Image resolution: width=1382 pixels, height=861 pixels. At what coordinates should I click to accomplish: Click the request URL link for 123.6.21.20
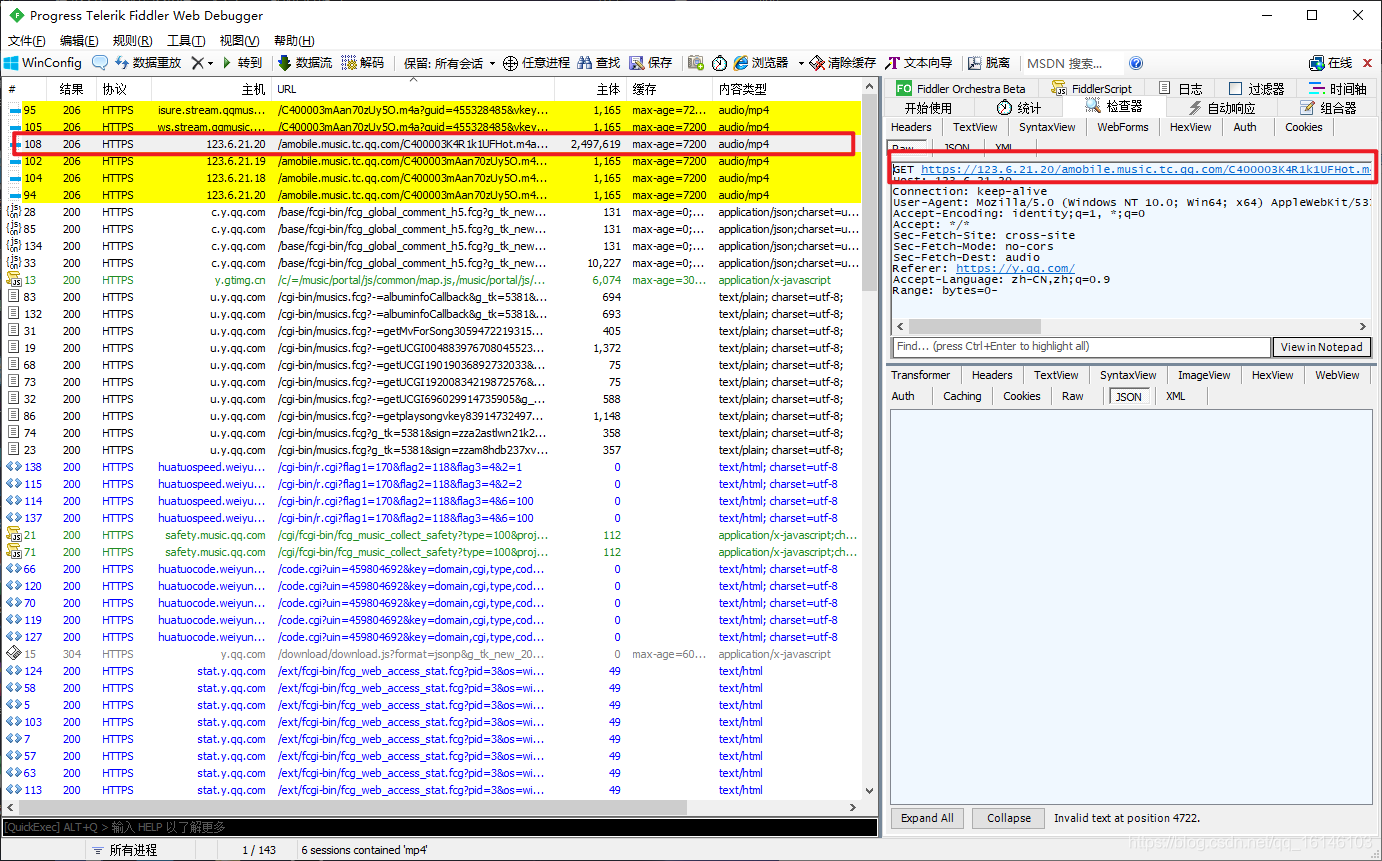pyautogui.click(x=1146, y=170)
